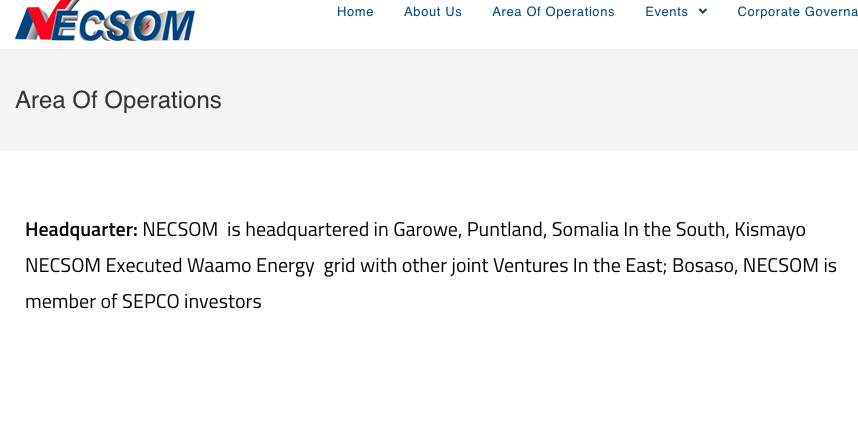The width and height of the screenshot is (858, 422).
Task: Expand the Events dropdown chevron
Action: [703, 12]
